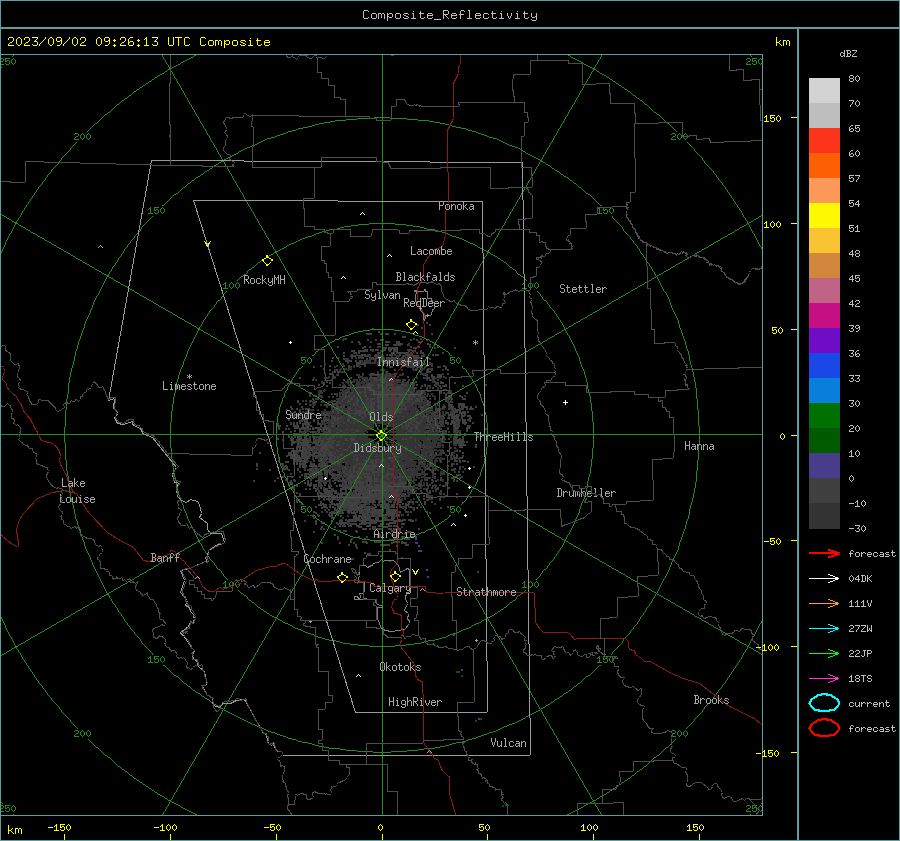
Task: Click the Sylvan label
Action: click(x=382, y=295)
